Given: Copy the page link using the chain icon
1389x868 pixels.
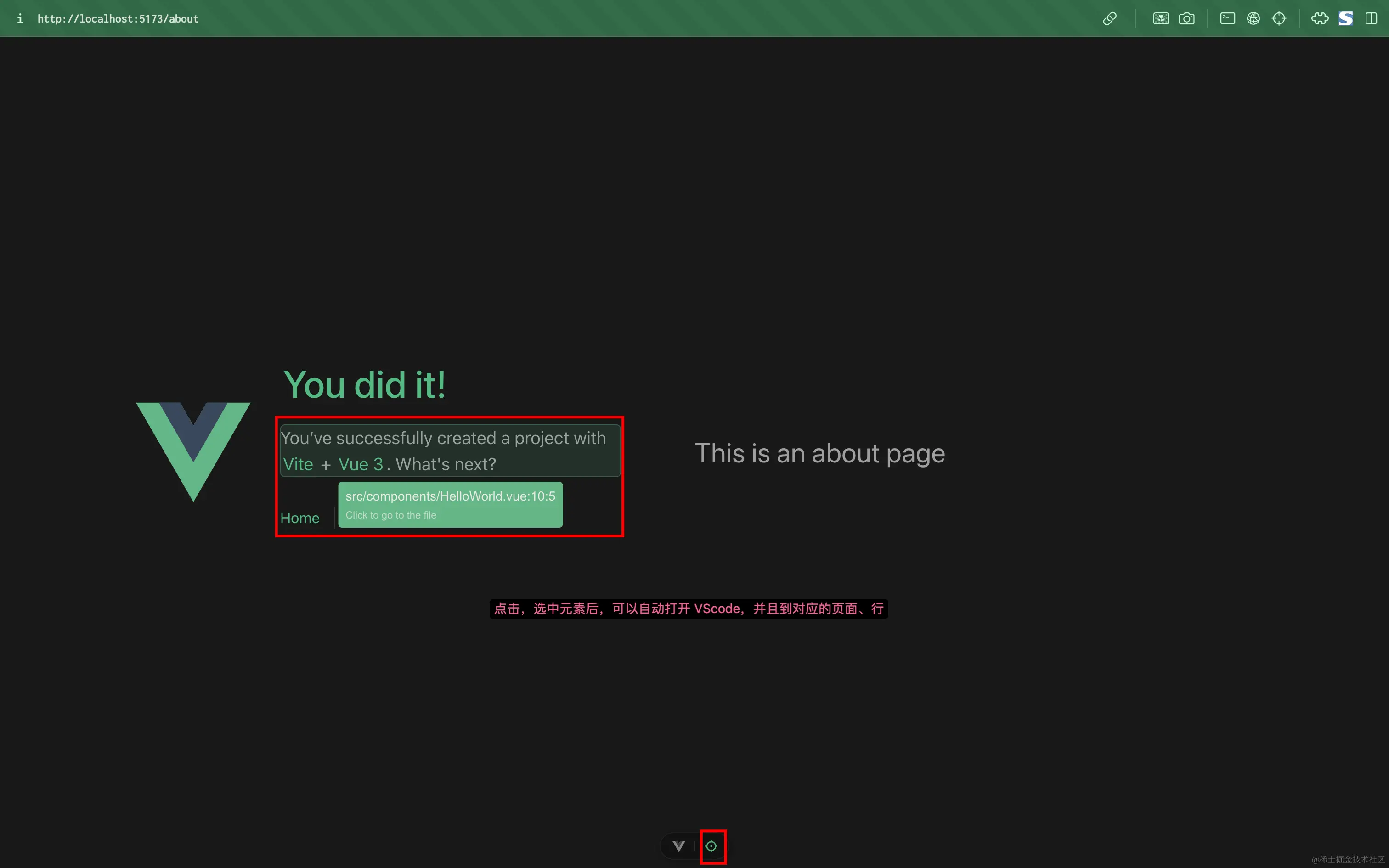Looking at the screenshot, I should click(x=1110, y=18).
